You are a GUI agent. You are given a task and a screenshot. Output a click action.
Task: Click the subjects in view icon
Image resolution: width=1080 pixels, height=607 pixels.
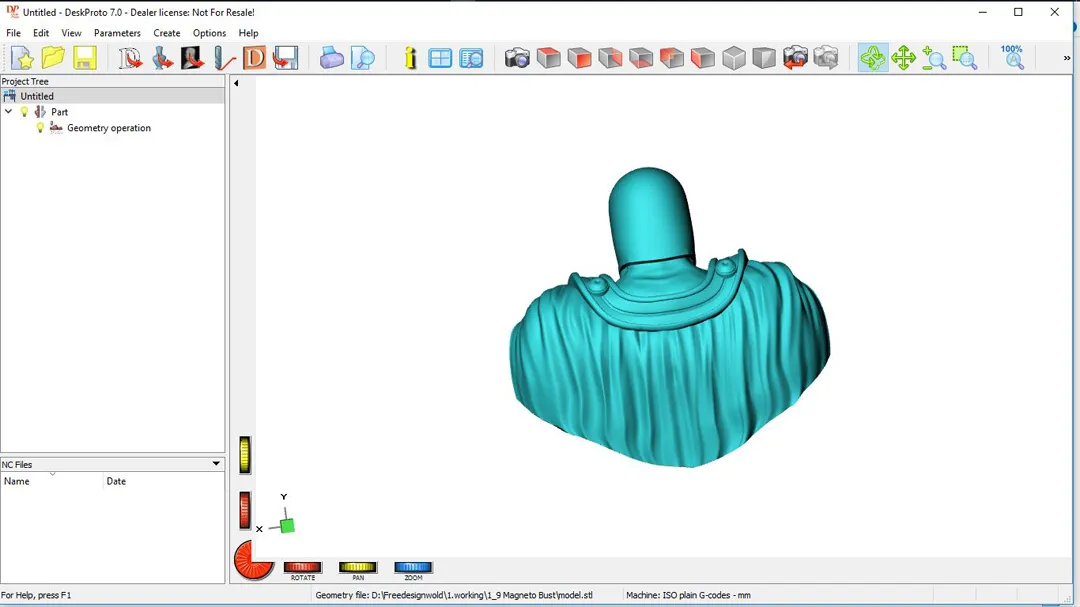tap(471, 58)
